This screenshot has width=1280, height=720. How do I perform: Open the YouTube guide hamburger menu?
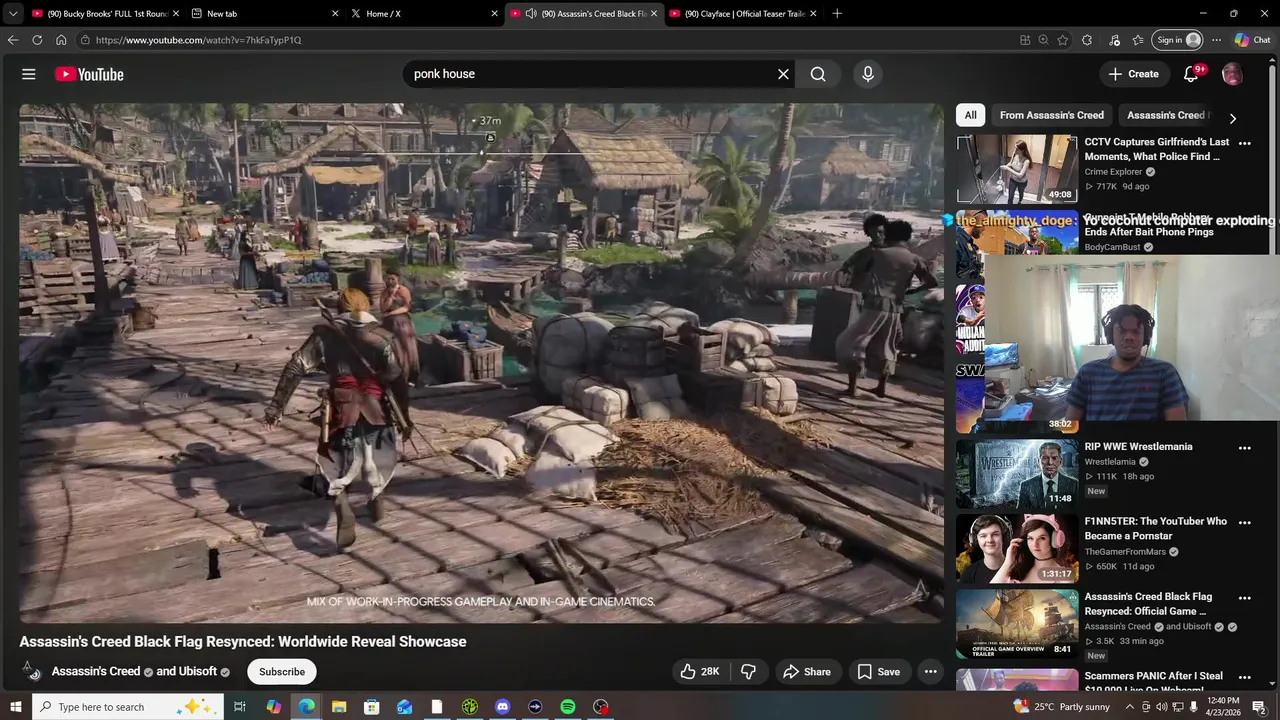click(29, 74)
